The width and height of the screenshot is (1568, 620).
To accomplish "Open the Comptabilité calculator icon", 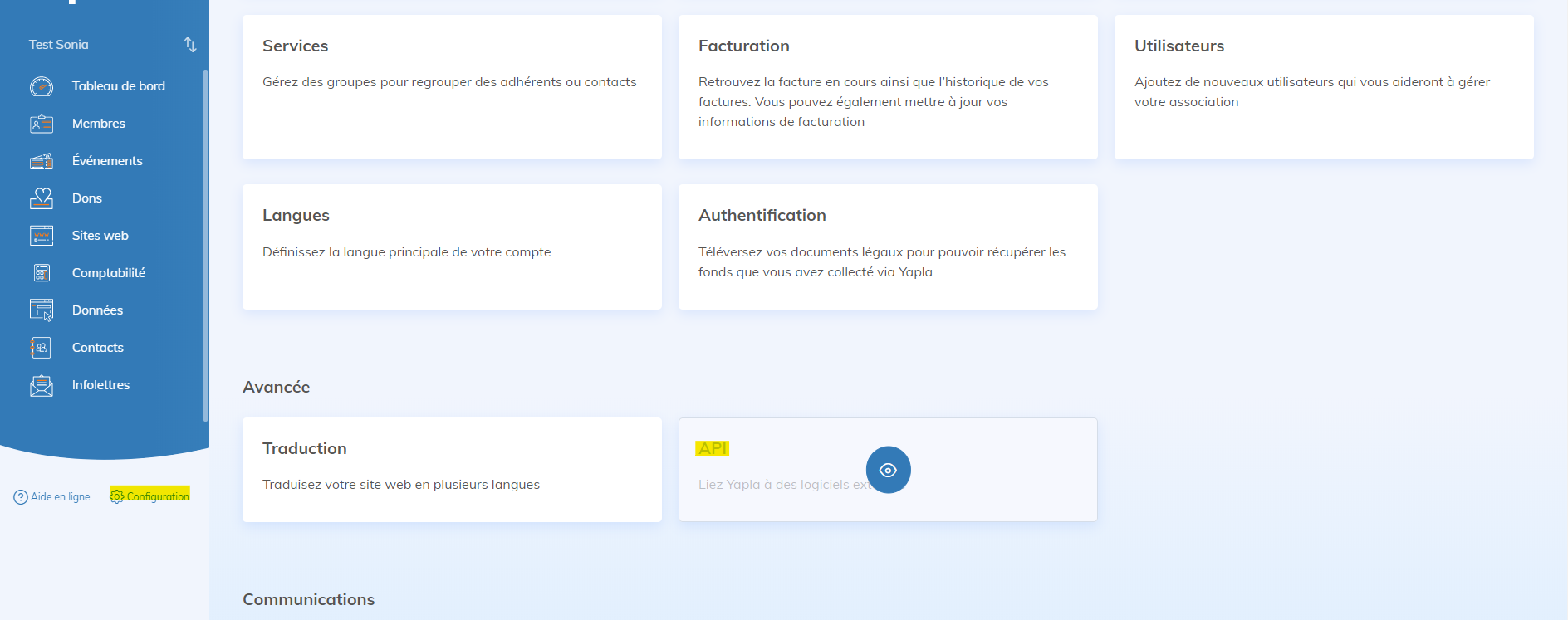I will (x=42, y=273).
